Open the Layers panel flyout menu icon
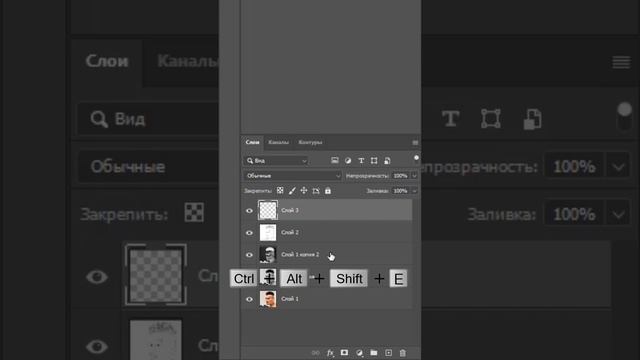The height and width of the screenshot is (360, 640). pyautogui.click(x=415, y=142)
